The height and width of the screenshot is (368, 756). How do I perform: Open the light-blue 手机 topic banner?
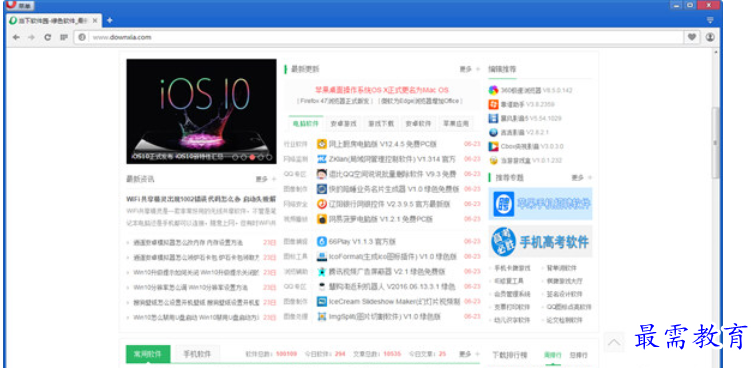click(x=540, y=204)
